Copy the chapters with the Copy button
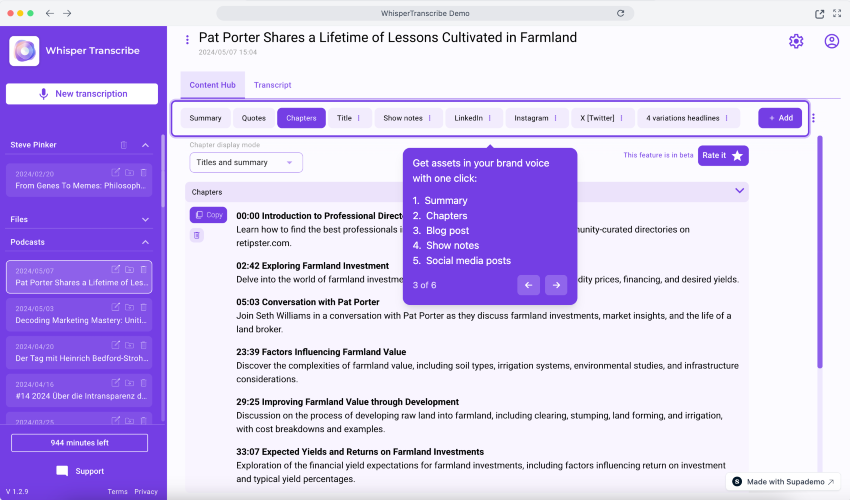Screen dimensions: 850x500 (209, 215)
